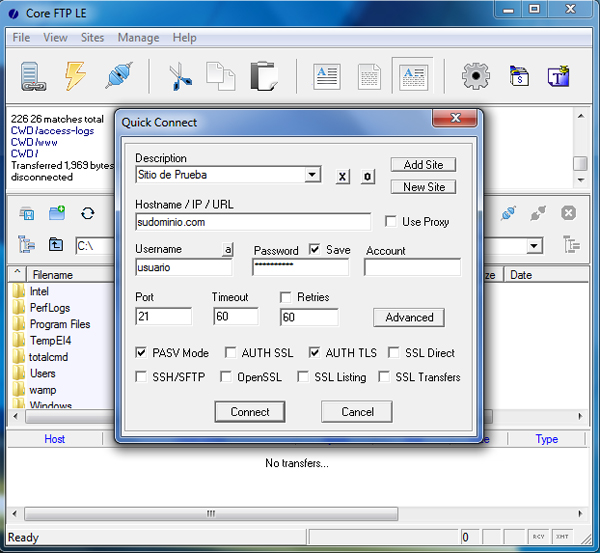The height and width of the screenshot is (553, 600).
Task: Open the View menu
Action: click(55, 38)
